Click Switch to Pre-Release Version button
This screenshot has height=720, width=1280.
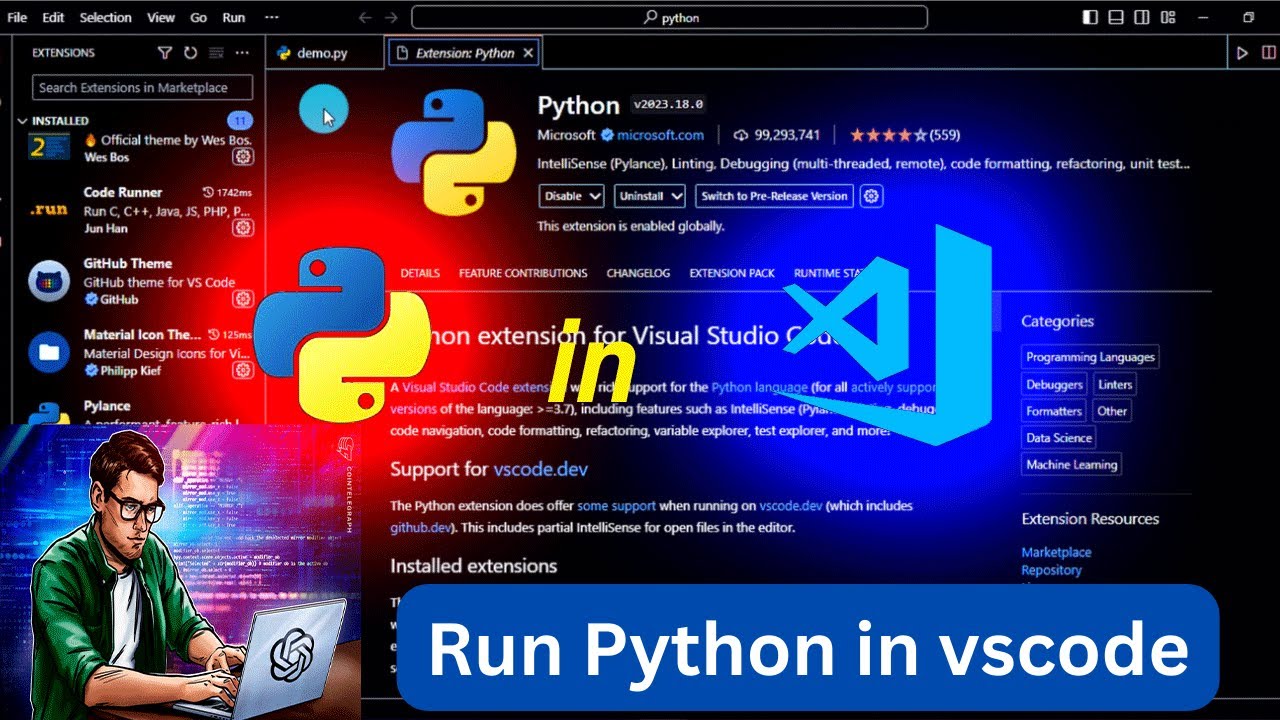click(774, 196)
